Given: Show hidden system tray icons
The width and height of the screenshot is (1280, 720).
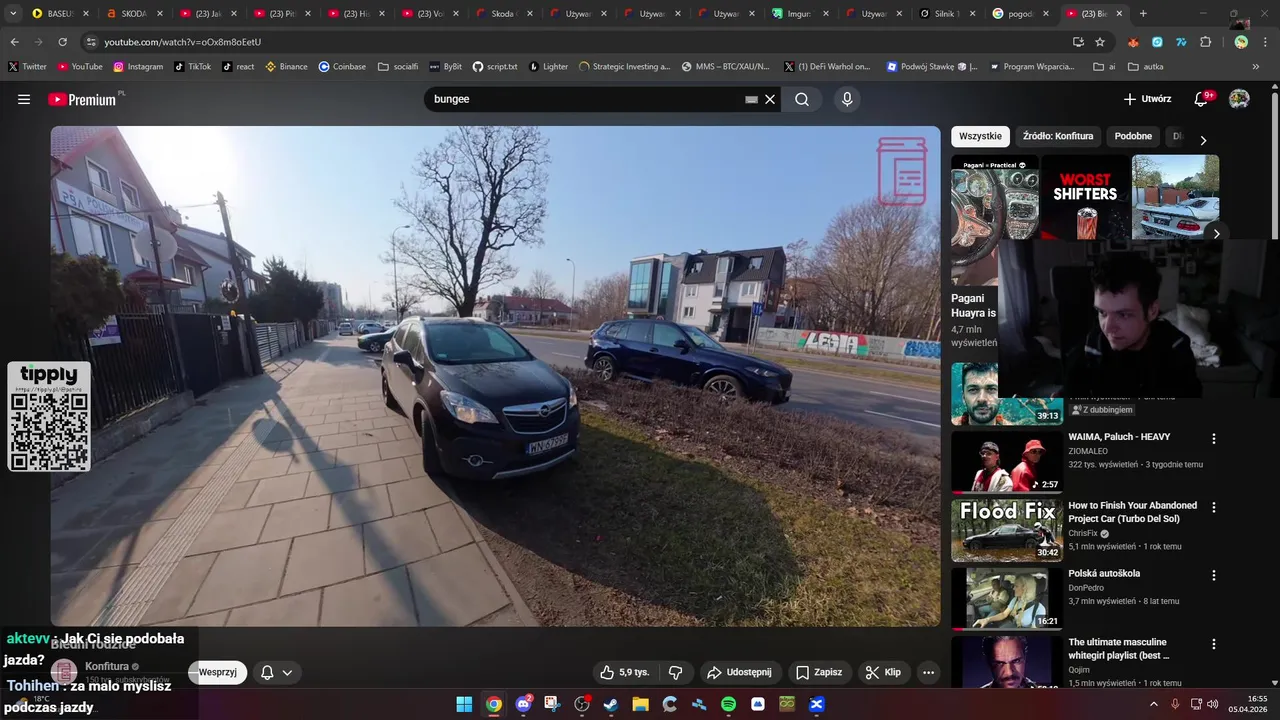Looking at the screenshot, I should pos(1153,704).
